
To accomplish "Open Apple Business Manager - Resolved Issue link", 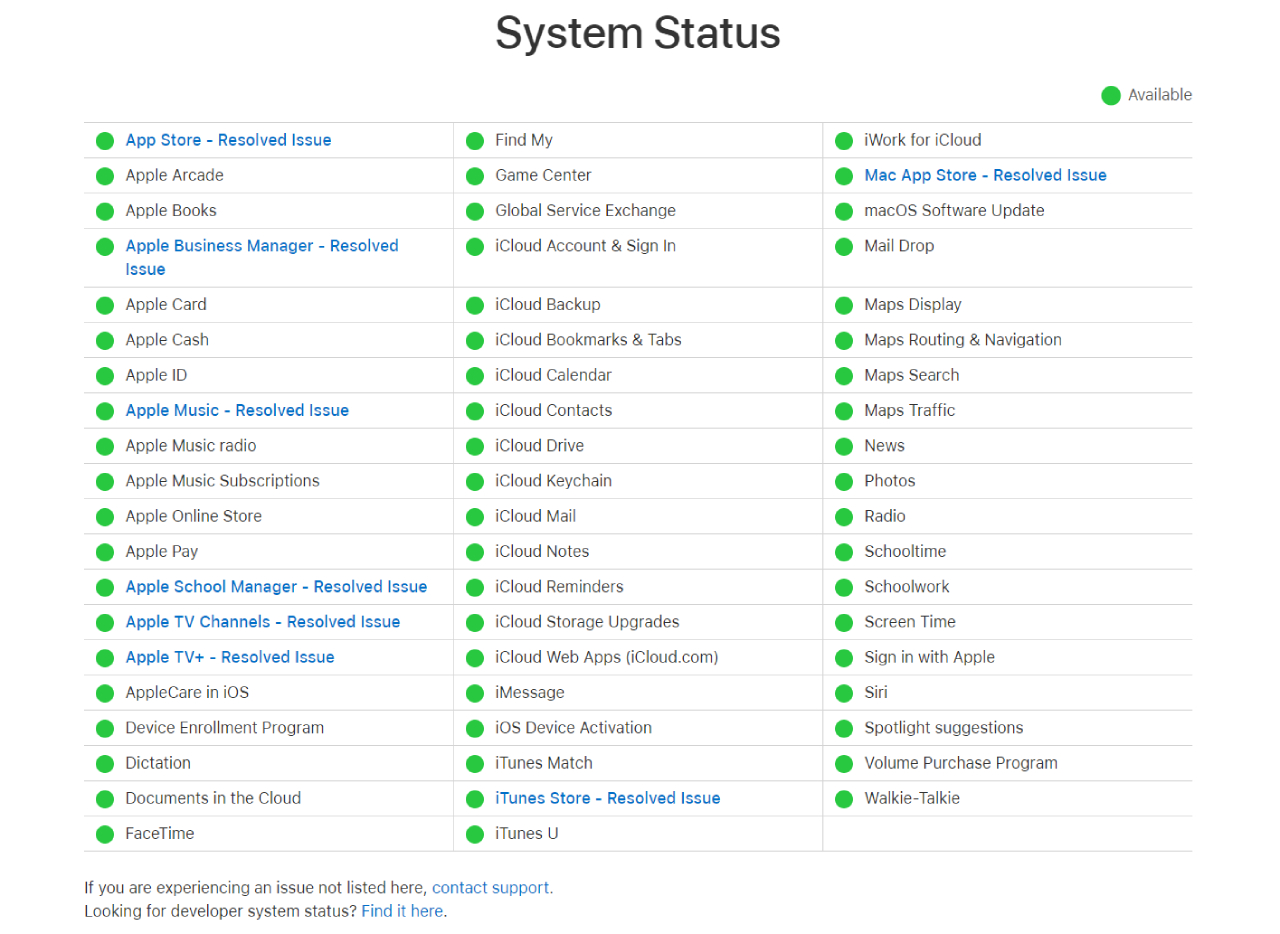I will pos(262,257).
